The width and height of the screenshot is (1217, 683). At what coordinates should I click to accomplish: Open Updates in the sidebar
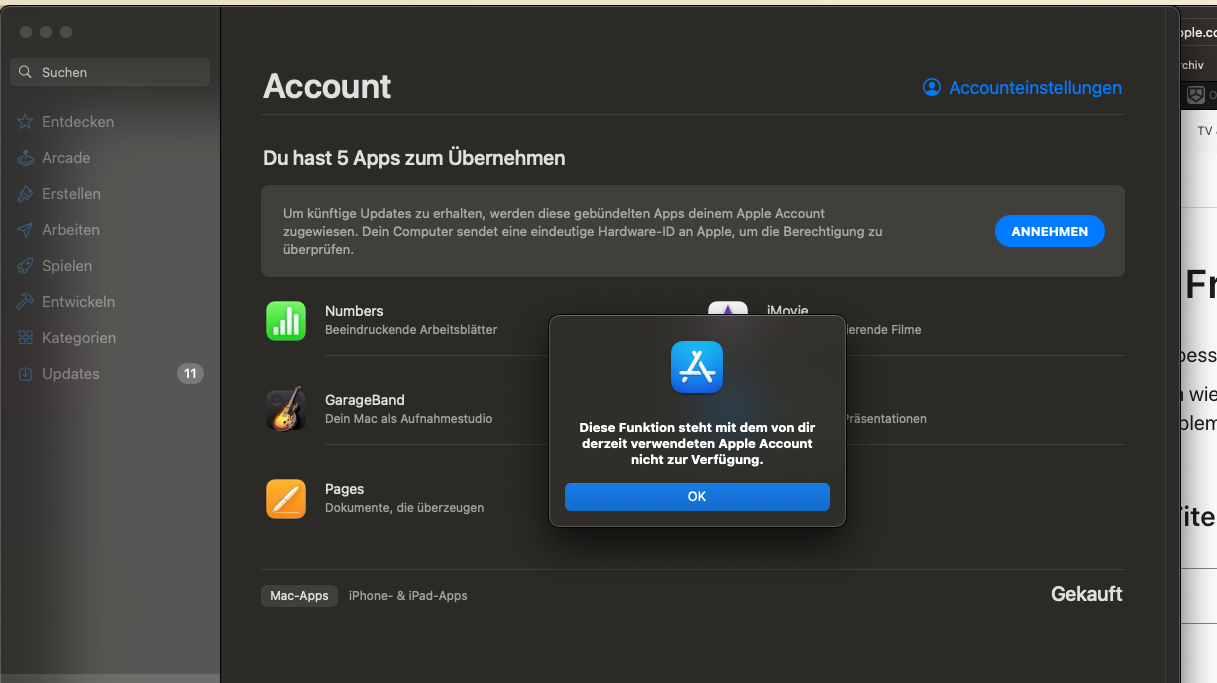(71, 374)
